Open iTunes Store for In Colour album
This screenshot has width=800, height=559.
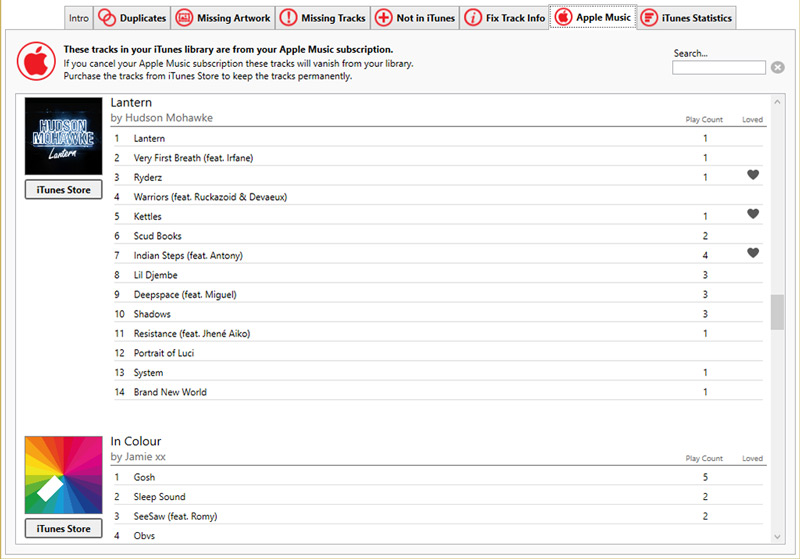coord(63,528)
